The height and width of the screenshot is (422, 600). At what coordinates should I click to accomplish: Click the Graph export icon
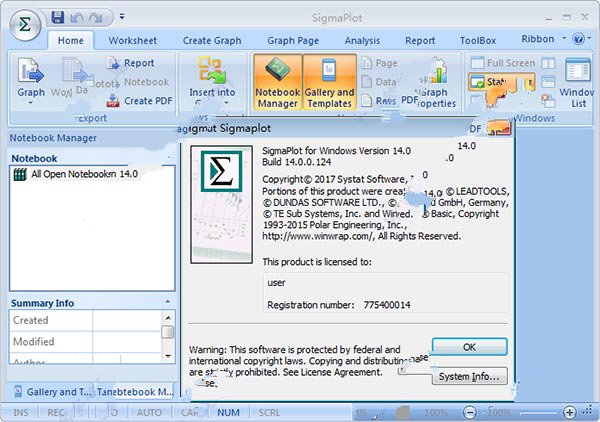(x=31, y=71)
